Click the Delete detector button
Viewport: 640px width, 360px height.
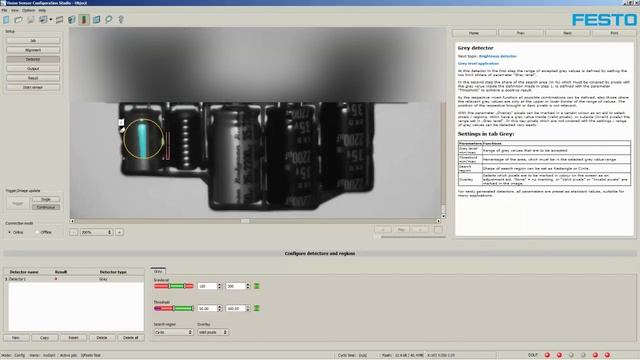coord(102,338)
